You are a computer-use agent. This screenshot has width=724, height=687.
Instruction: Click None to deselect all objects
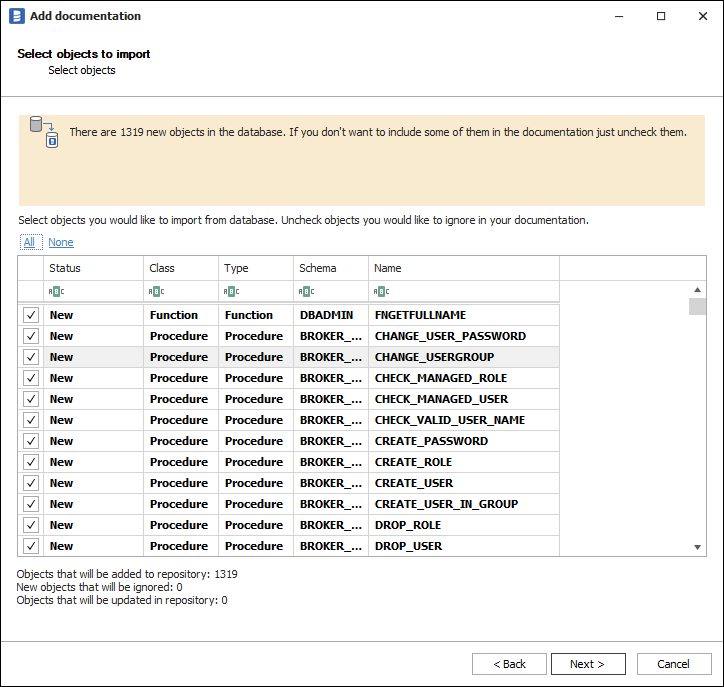point(60,242)
